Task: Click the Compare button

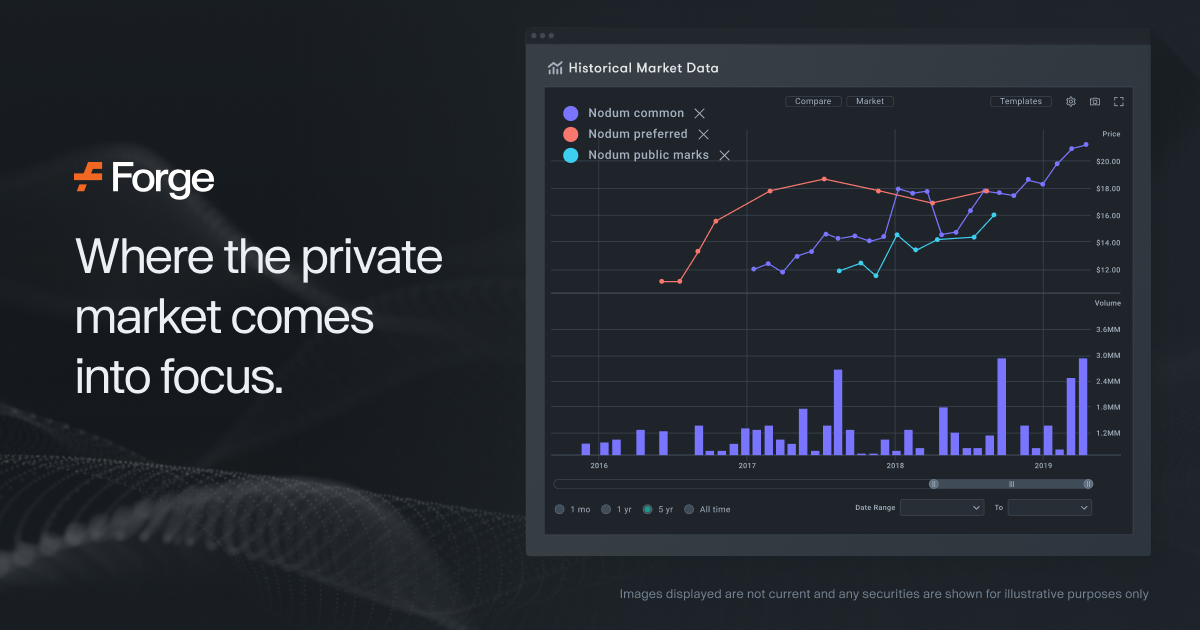Action: [813, 102]
